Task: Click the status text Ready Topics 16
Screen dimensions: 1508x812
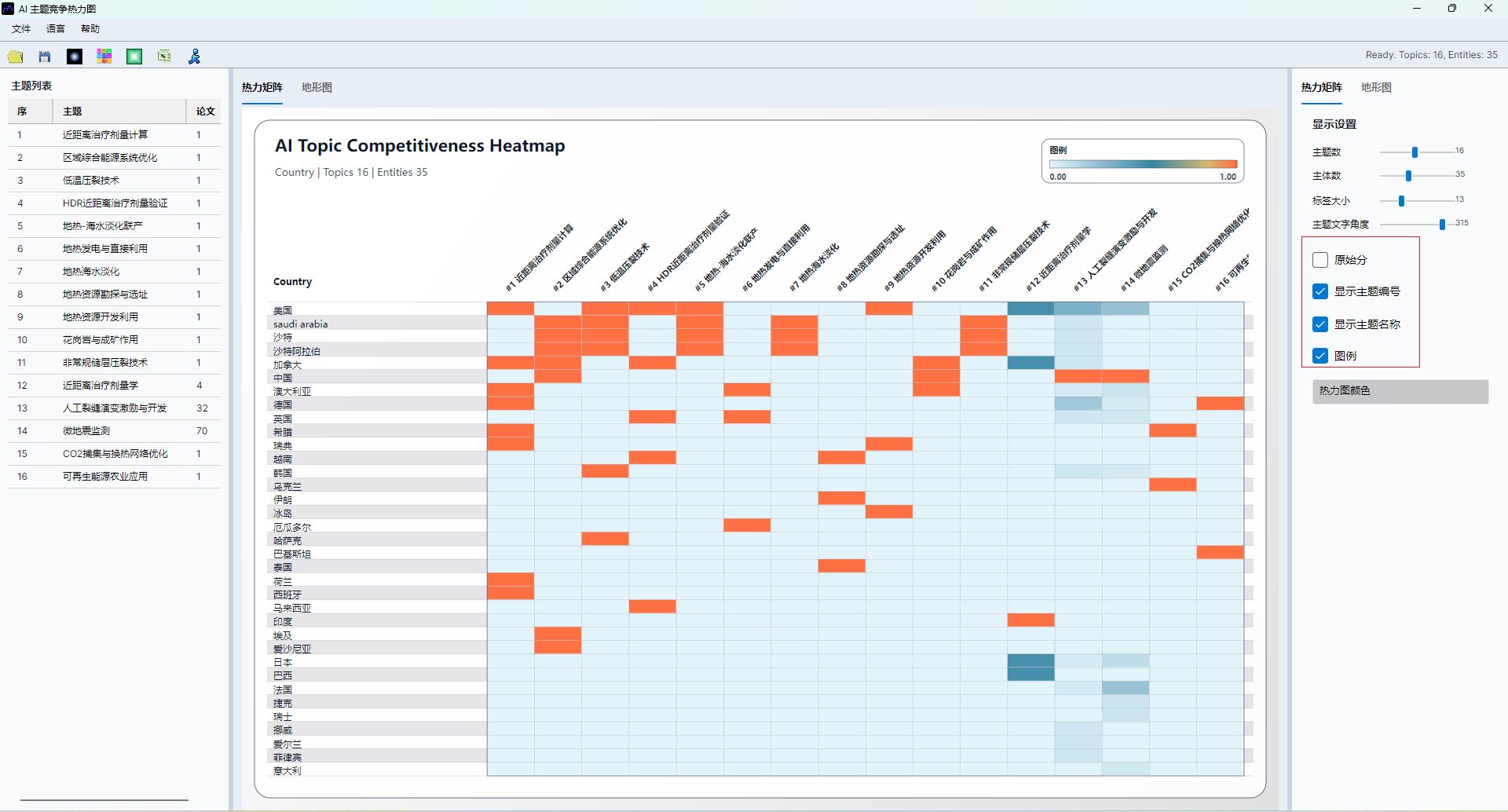Action: pyautogui.click(x=1431, y=55)
